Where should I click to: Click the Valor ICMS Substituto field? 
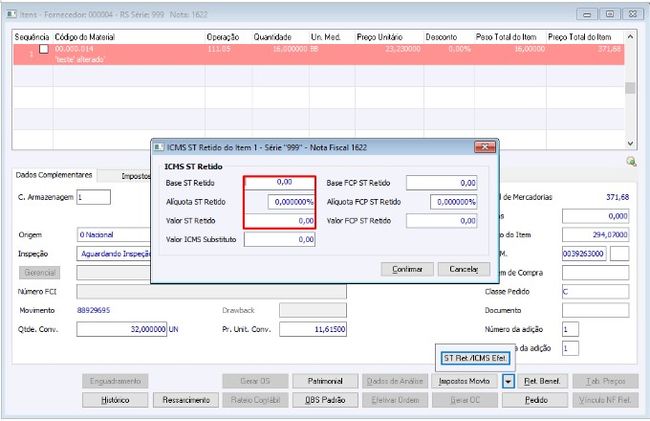point(280,240)
